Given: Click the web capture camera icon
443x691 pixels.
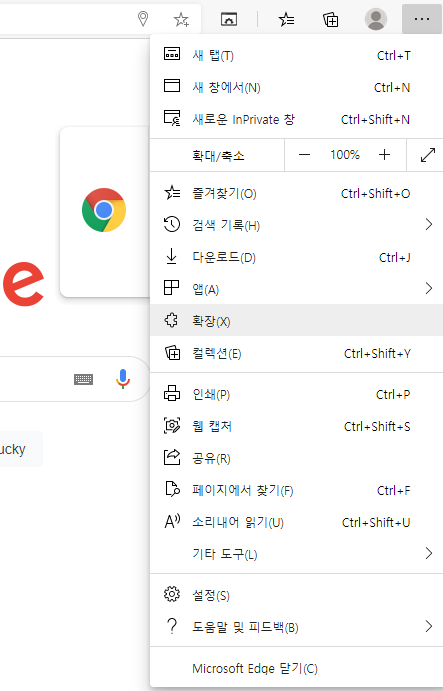Looking at the screenshot, I should pos(172,425).
